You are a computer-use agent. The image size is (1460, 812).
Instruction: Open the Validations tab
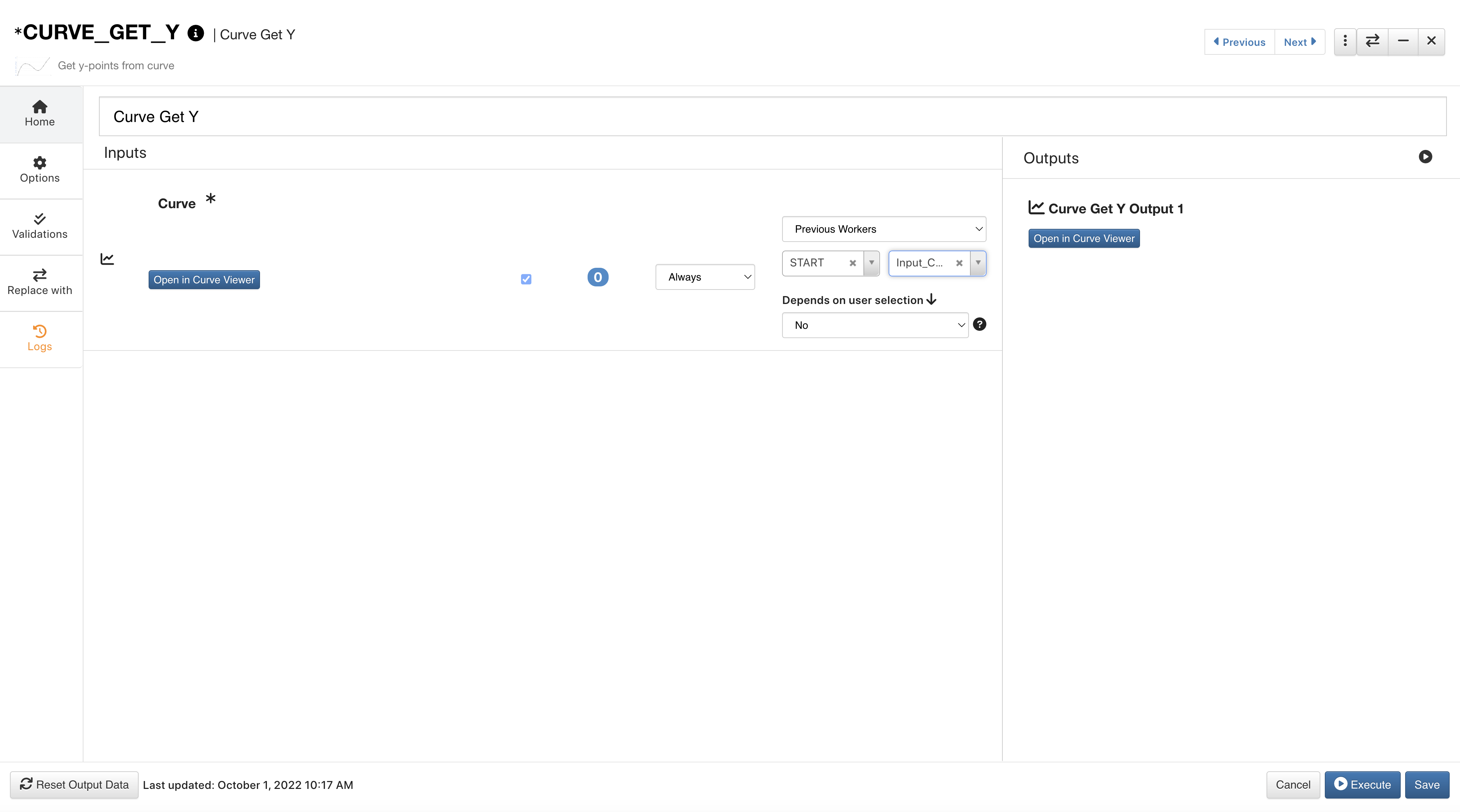click(x=40, y=226)
